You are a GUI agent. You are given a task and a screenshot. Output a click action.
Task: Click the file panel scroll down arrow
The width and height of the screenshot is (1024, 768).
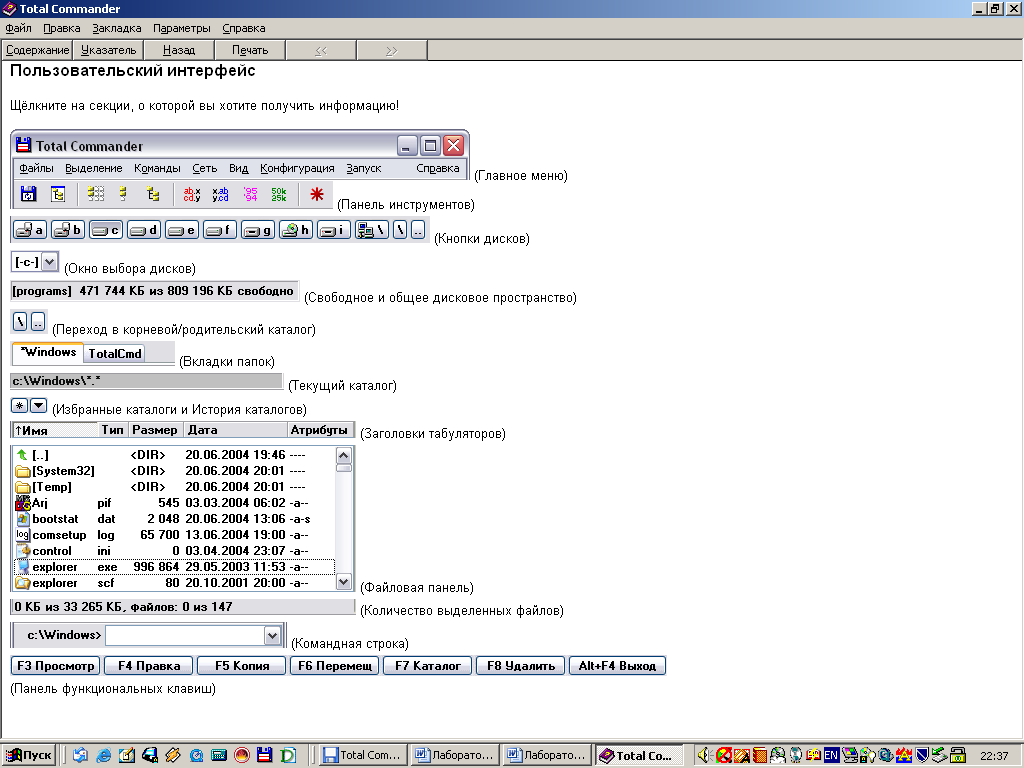pyautogui.click(x=344, y=582)
